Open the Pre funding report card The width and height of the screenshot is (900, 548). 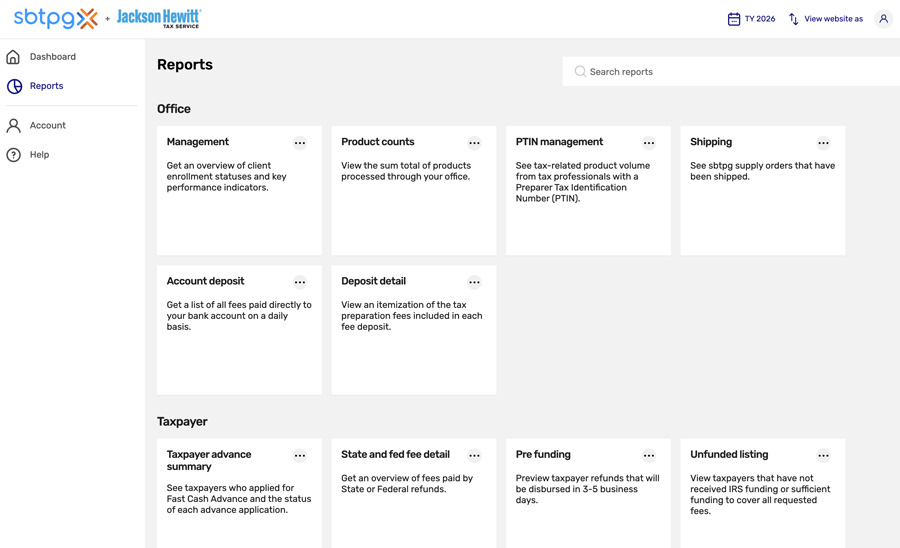click(x=544, y=455)
